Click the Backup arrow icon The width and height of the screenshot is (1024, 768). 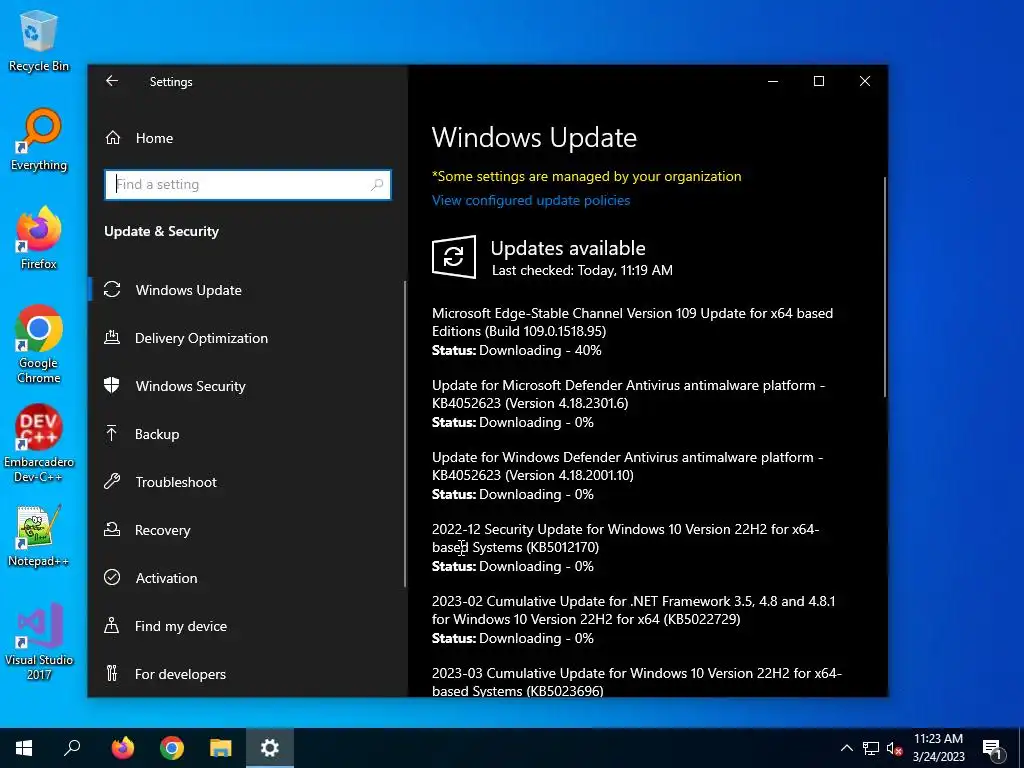(112, 434)
